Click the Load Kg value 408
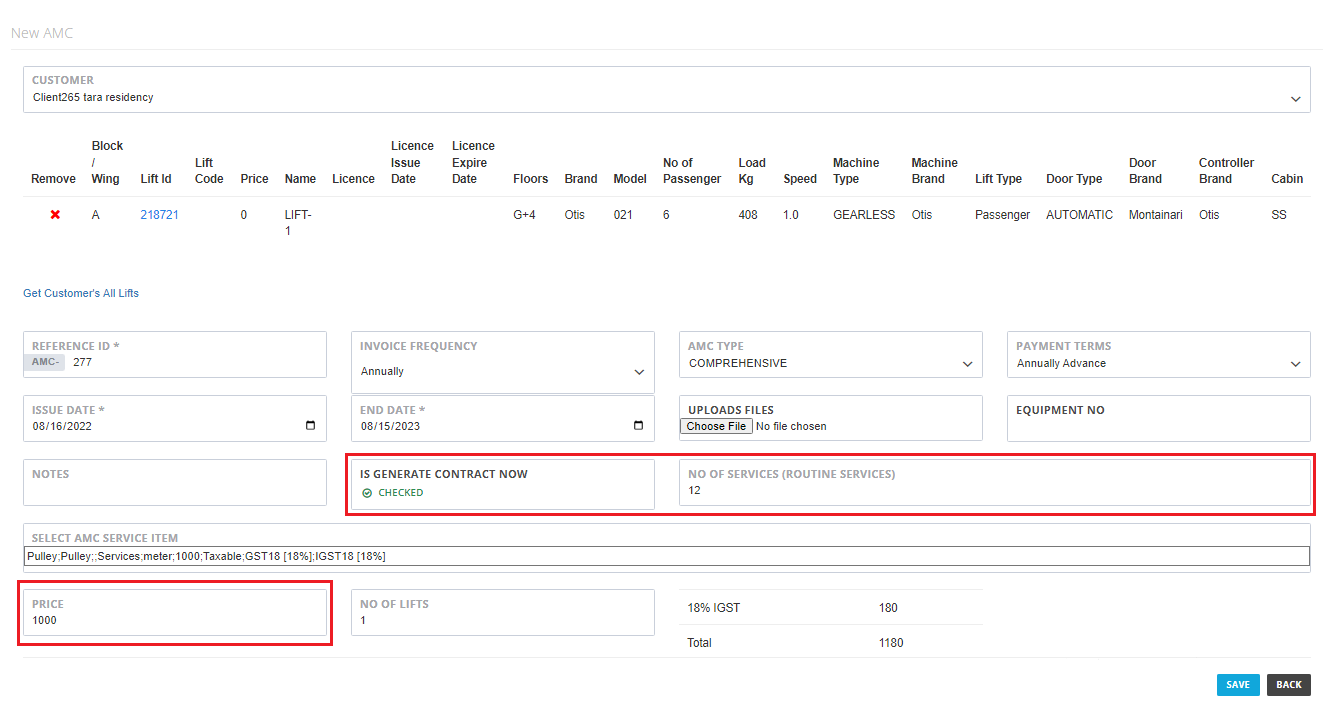The image size is (1337, 714). 748,215
